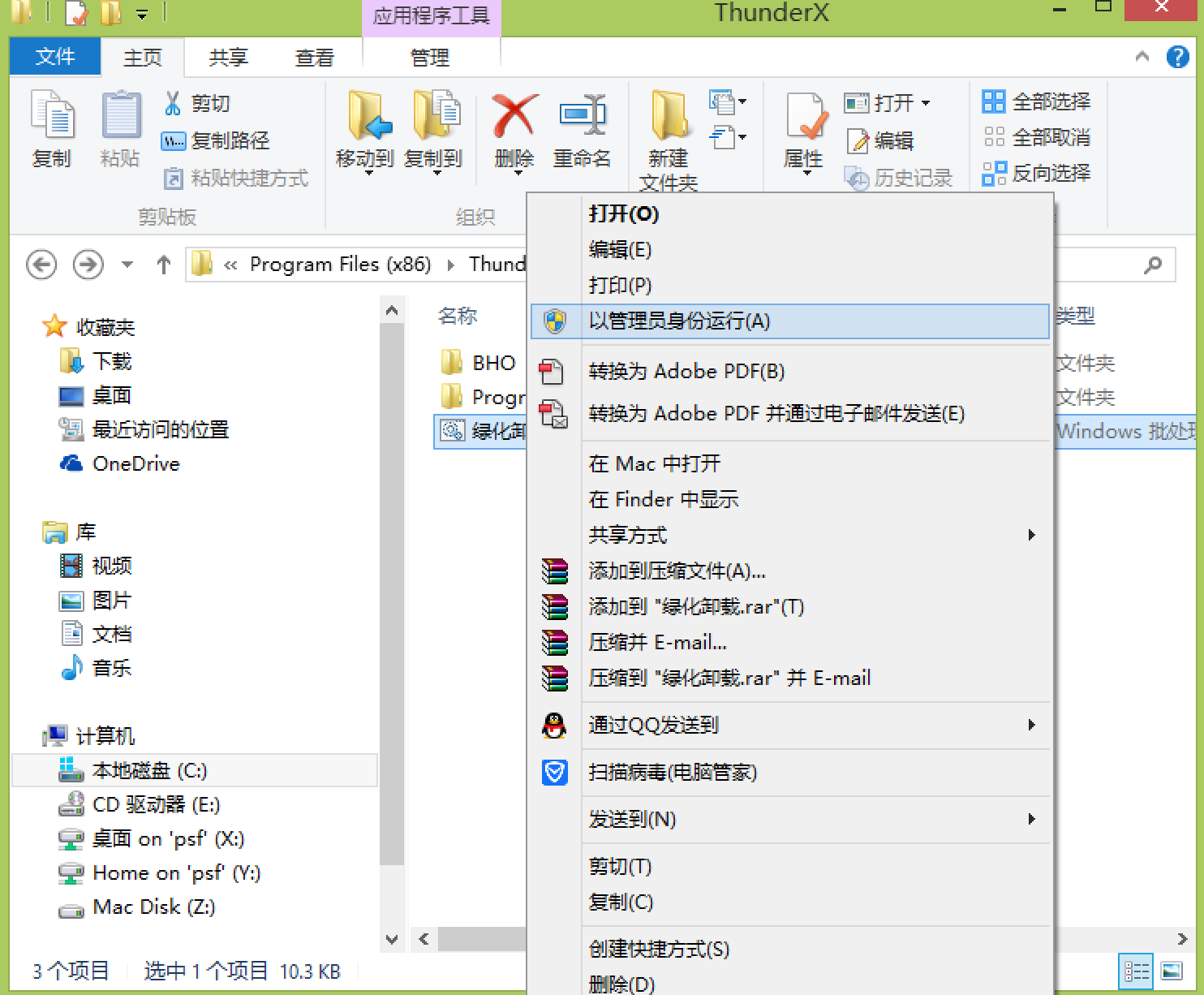This screenshot has width=1204, height=995.
Task: Click the Delete (删除) red X icon
Action: coord(514,115)
